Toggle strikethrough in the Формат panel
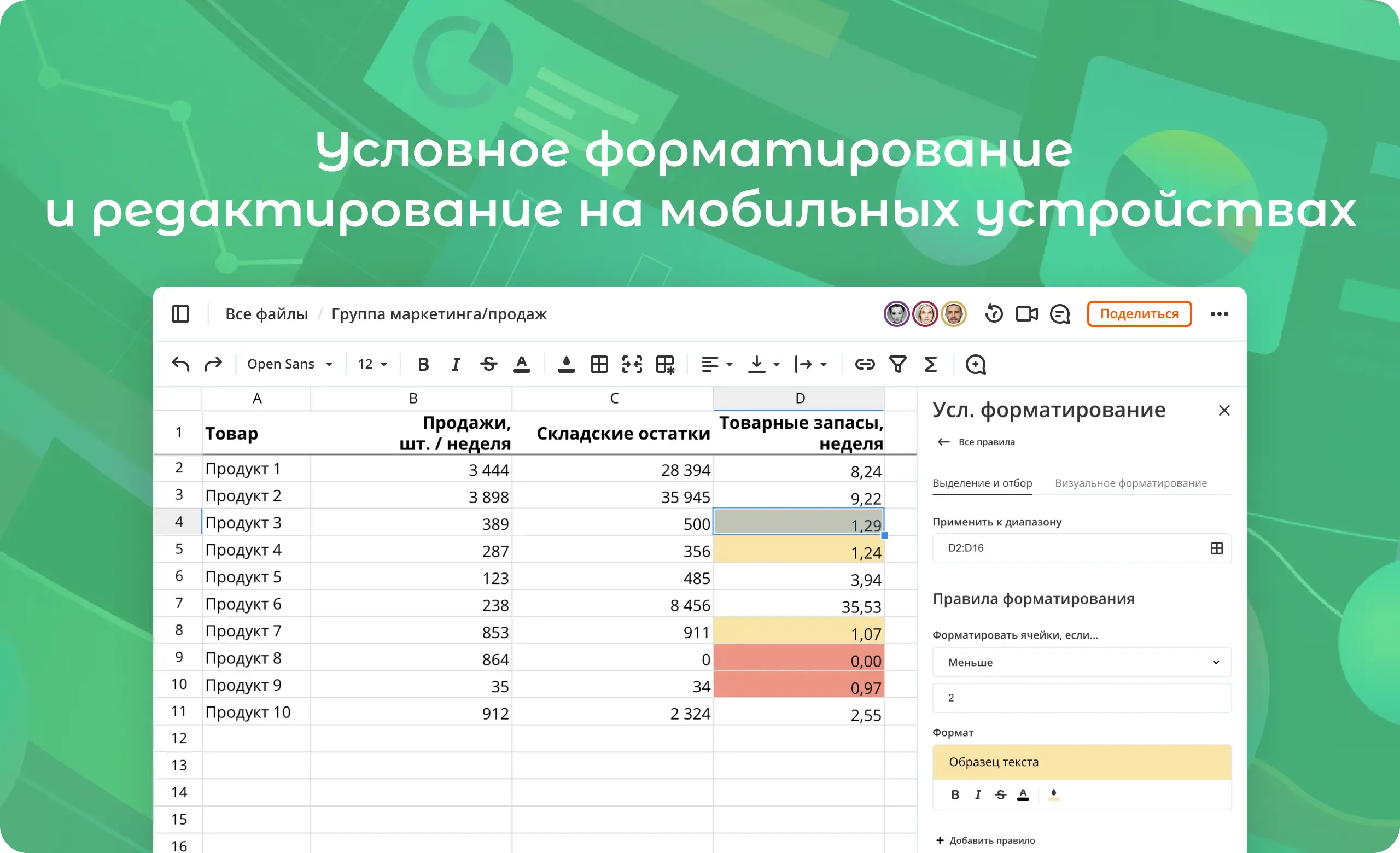 1000,794
